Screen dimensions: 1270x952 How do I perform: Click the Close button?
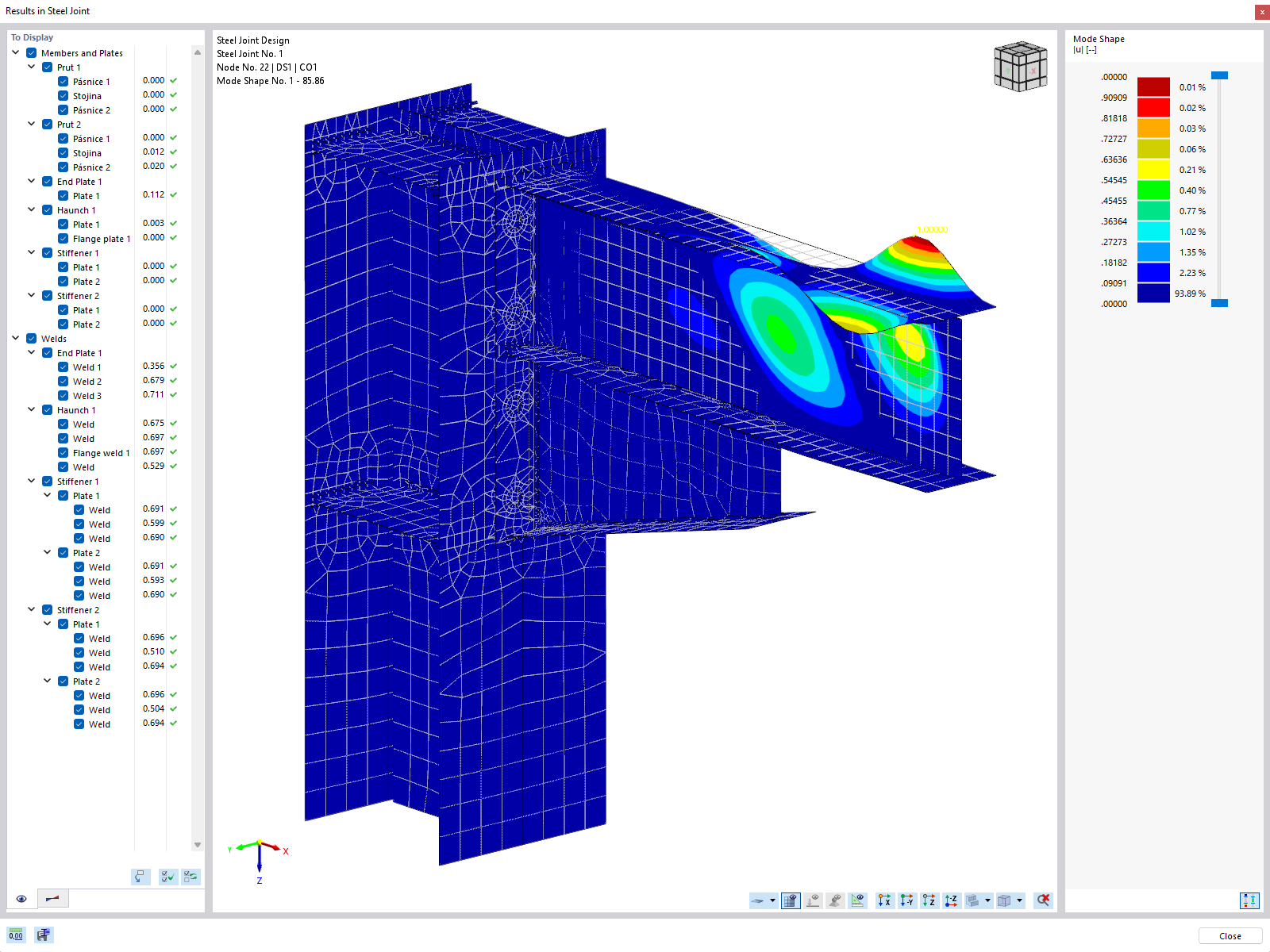(x=1230, y=936)
